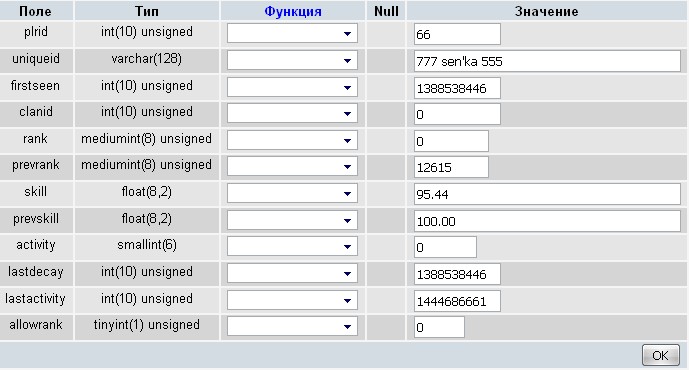Click the plrid value field containing 66
This screenshot has width=689, height=370.
coord(457,34)
